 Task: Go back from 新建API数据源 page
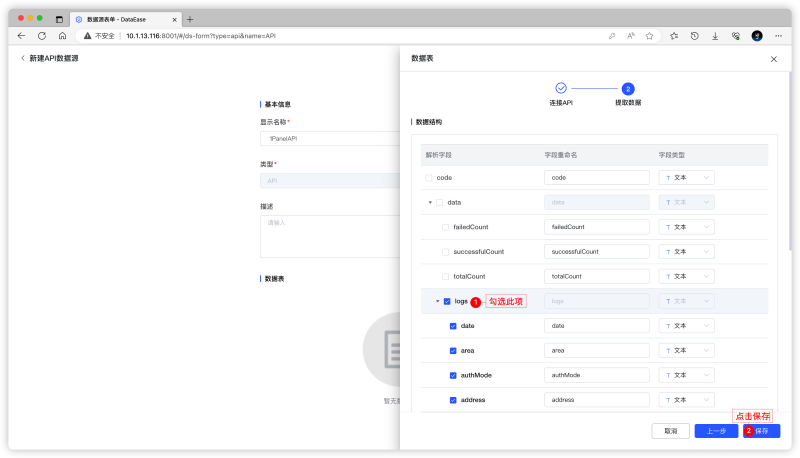tap(22, 58)
